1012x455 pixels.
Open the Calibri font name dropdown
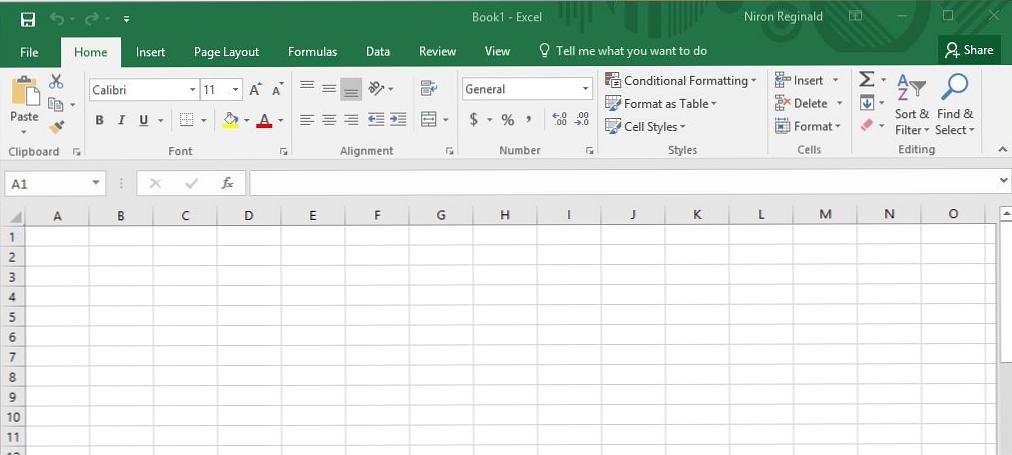pyautogui.click(x=192, y=90)
